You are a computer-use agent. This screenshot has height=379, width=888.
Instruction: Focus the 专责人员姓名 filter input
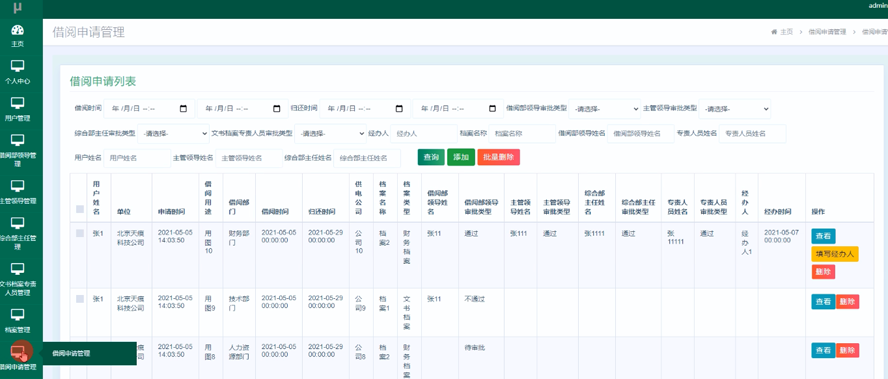(x=752, y=134)
